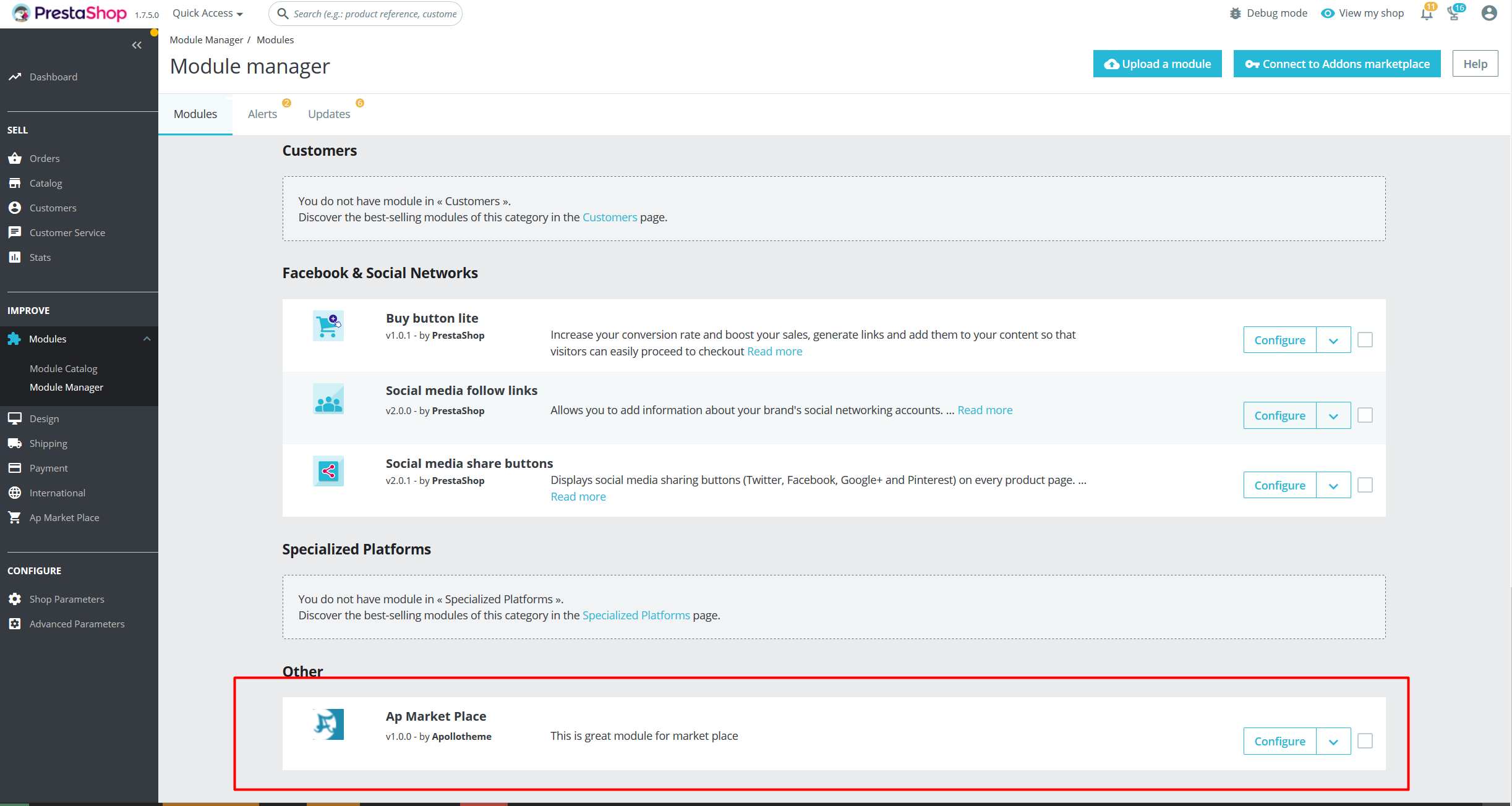1512x806 pixels.
Task: Click the Ap Market Place module logo
Action: point(328,724)
